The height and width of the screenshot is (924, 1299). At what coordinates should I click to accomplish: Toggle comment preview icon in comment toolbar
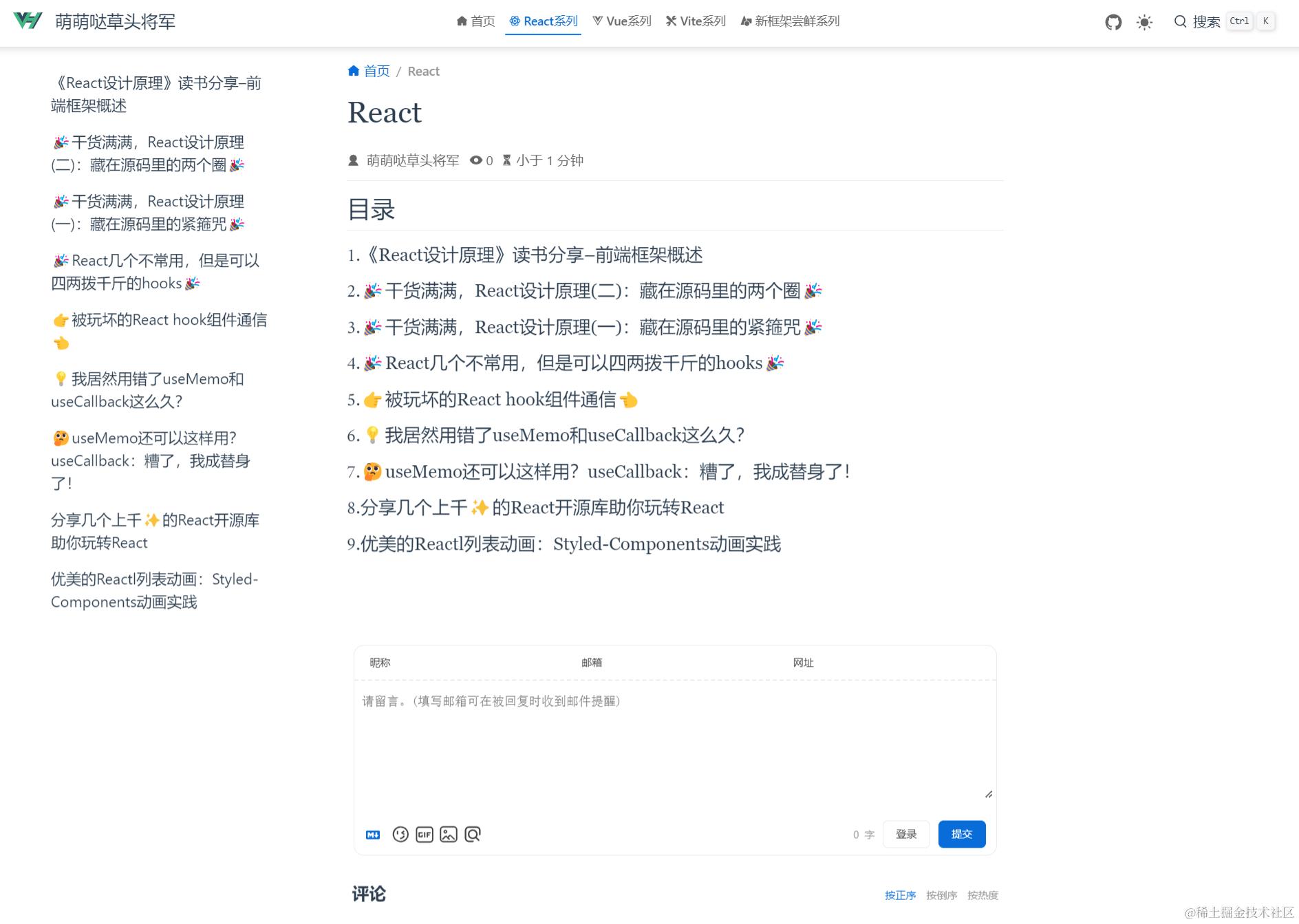(x=473, y=835)
